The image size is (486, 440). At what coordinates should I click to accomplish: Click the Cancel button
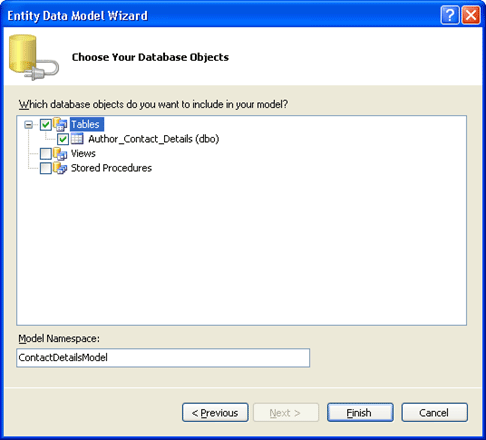pos(435,413)
